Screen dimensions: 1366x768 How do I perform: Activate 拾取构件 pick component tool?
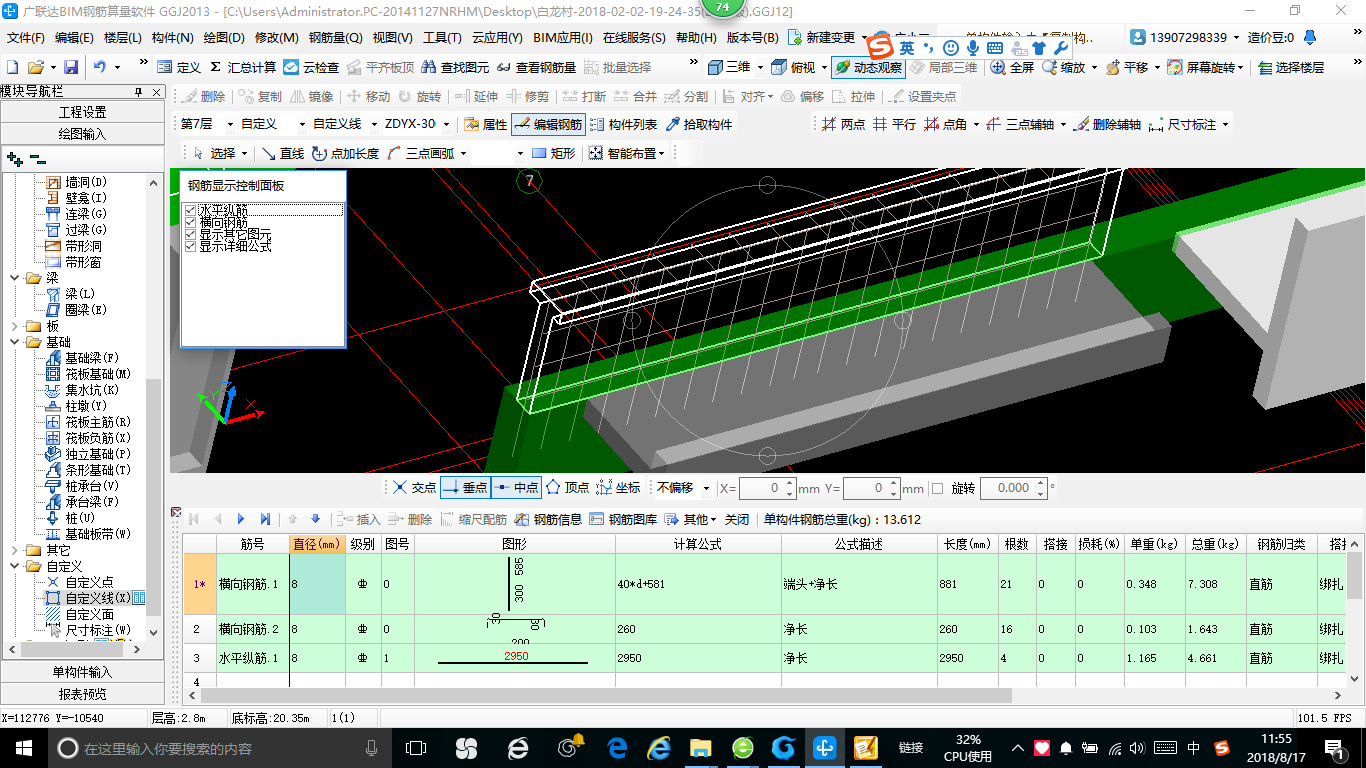tap(699, 124)
